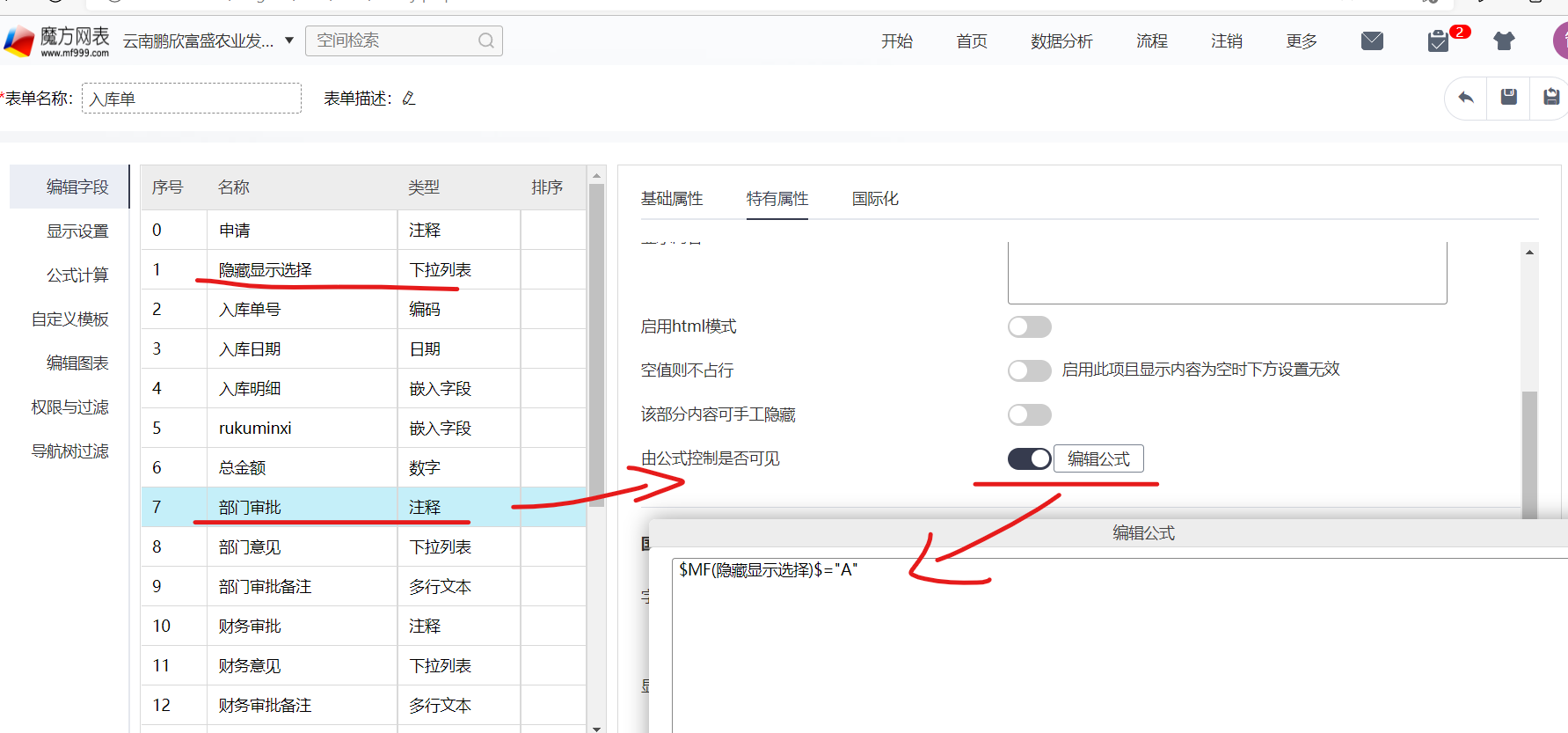Switch to 基础属性 tab

point(672,199)
